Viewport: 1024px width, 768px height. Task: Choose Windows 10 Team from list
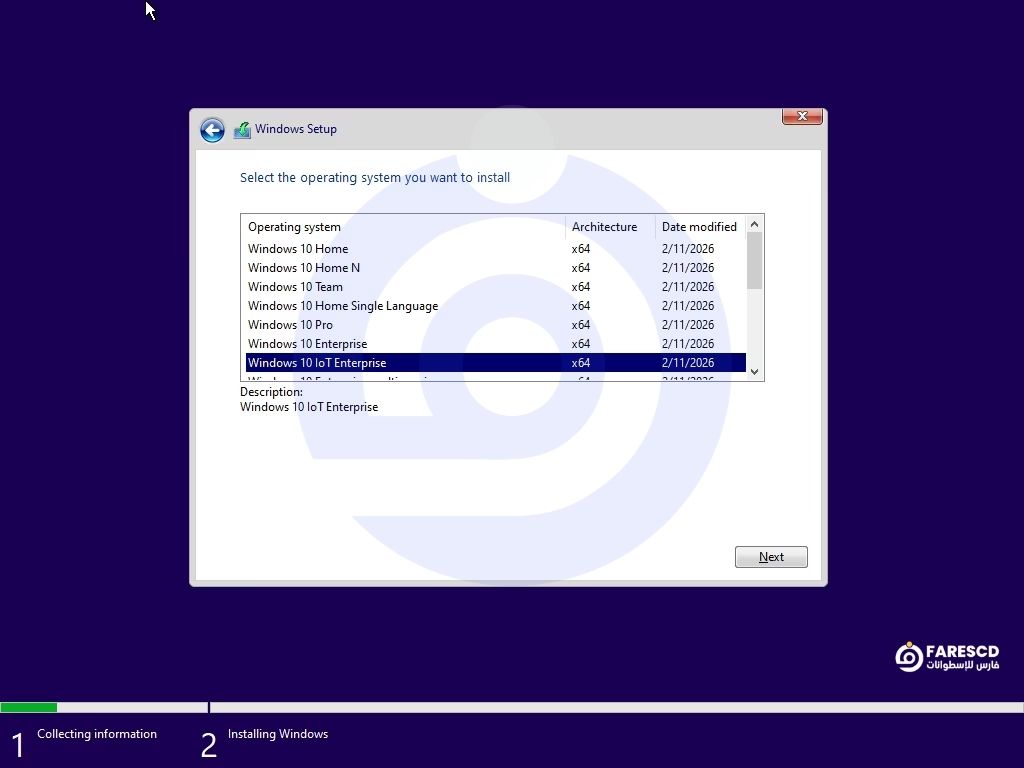click(x=295, y=287)
